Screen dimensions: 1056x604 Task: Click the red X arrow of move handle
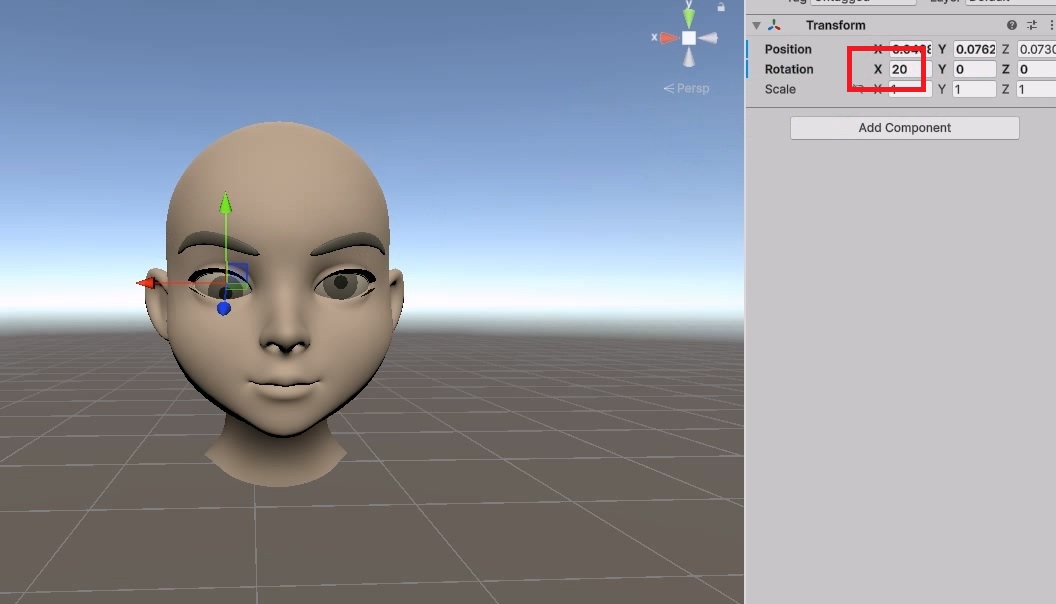[145, 283]
